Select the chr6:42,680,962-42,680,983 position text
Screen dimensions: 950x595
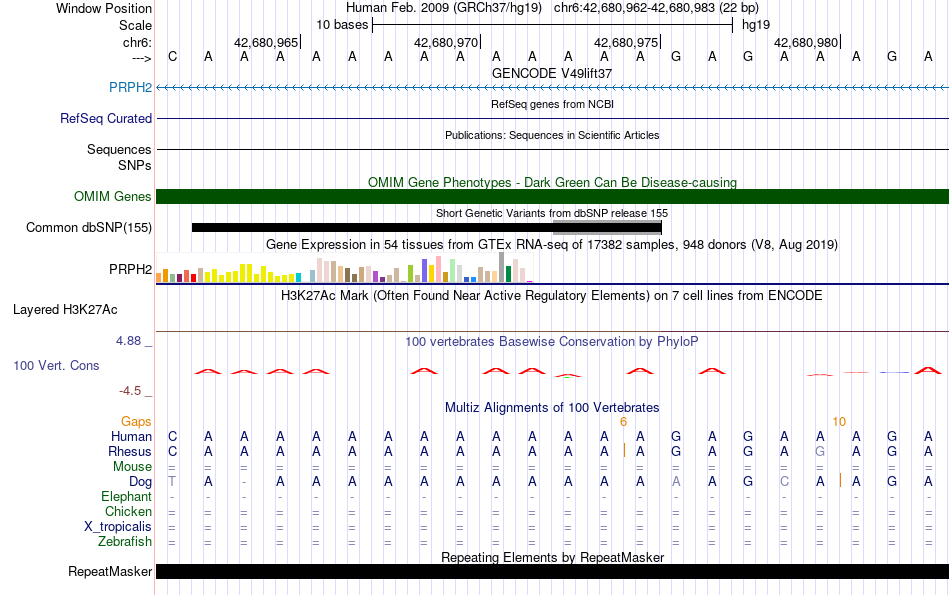click(x=656, y=8)
